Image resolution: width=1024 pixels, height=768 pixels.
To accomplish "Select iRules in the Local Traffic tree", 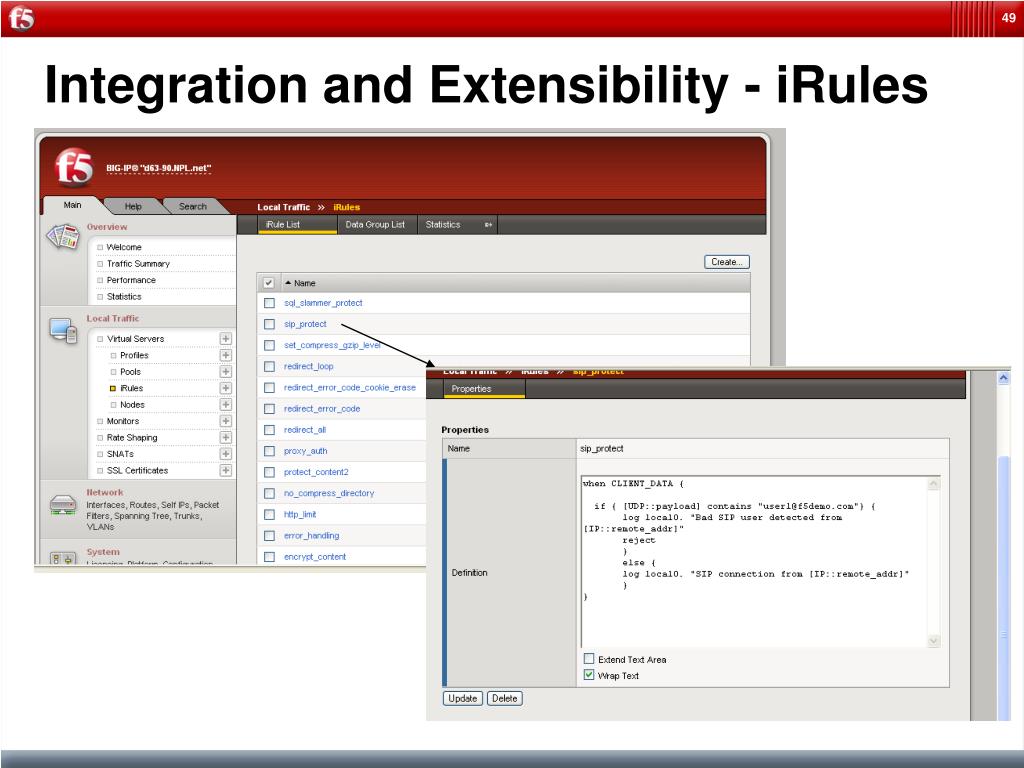I will [x=131, y=388].
